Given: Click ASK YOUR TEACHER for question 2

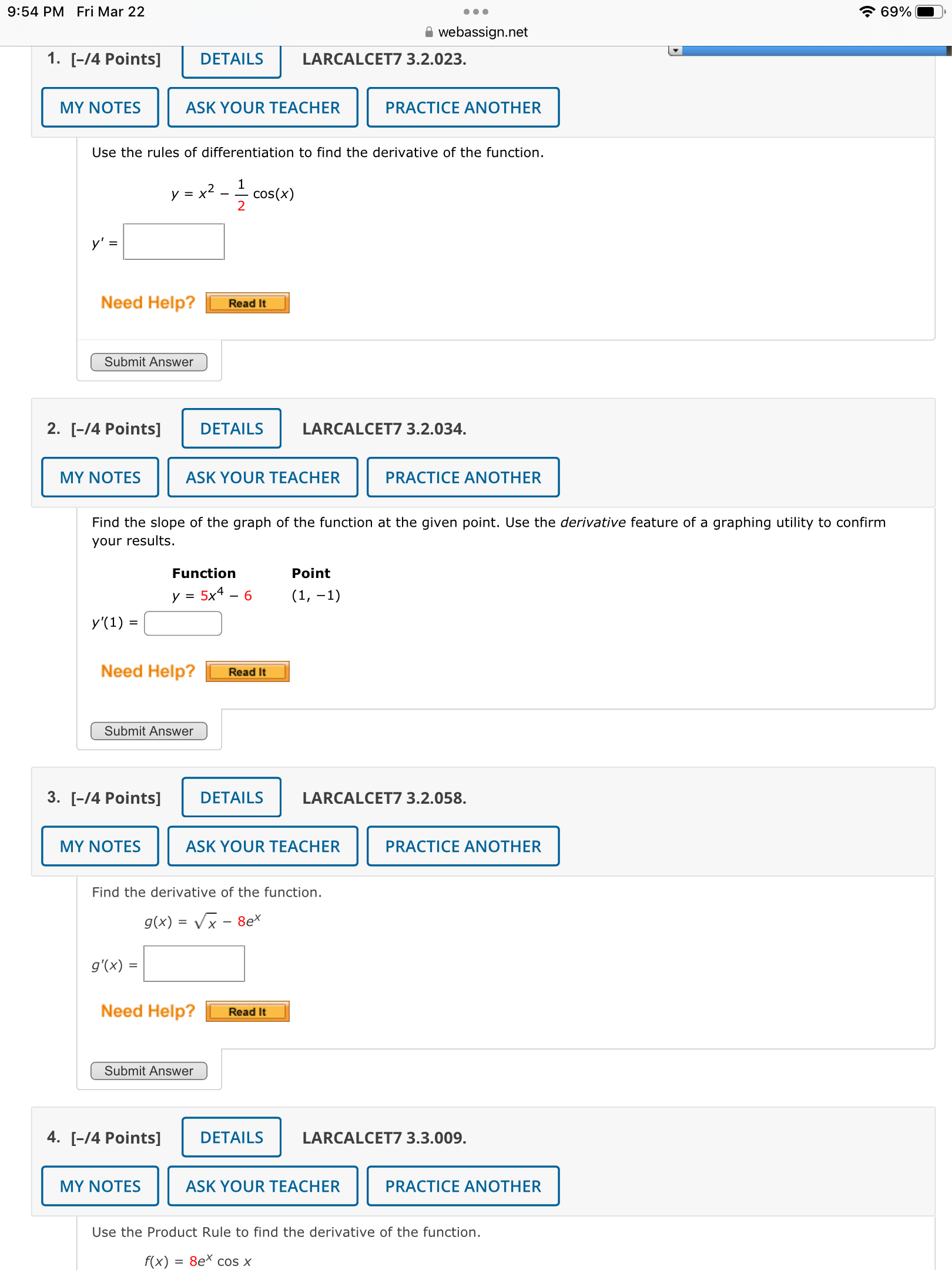Looking at the screenshot, I should pyautogui.click(x=263, y=477).
